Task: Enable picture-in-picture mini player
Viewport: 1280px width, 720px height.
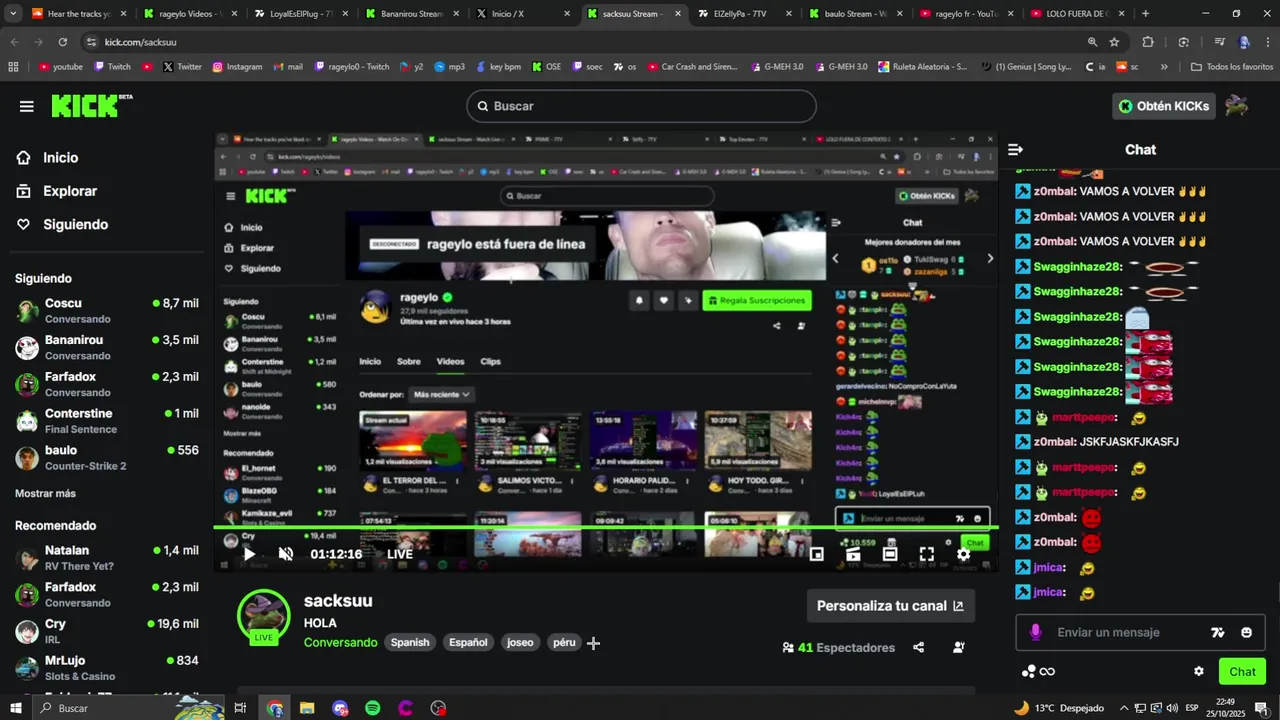Action: click(816, 554)
